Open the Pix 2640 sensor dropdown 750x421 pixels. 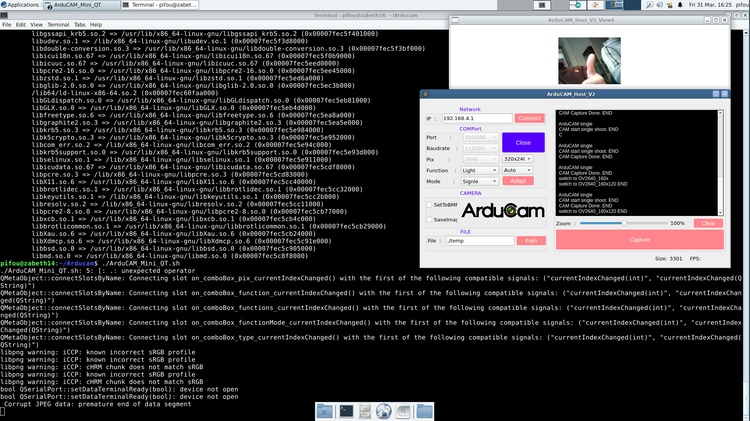pyautogui.click(x=480, y=159)
